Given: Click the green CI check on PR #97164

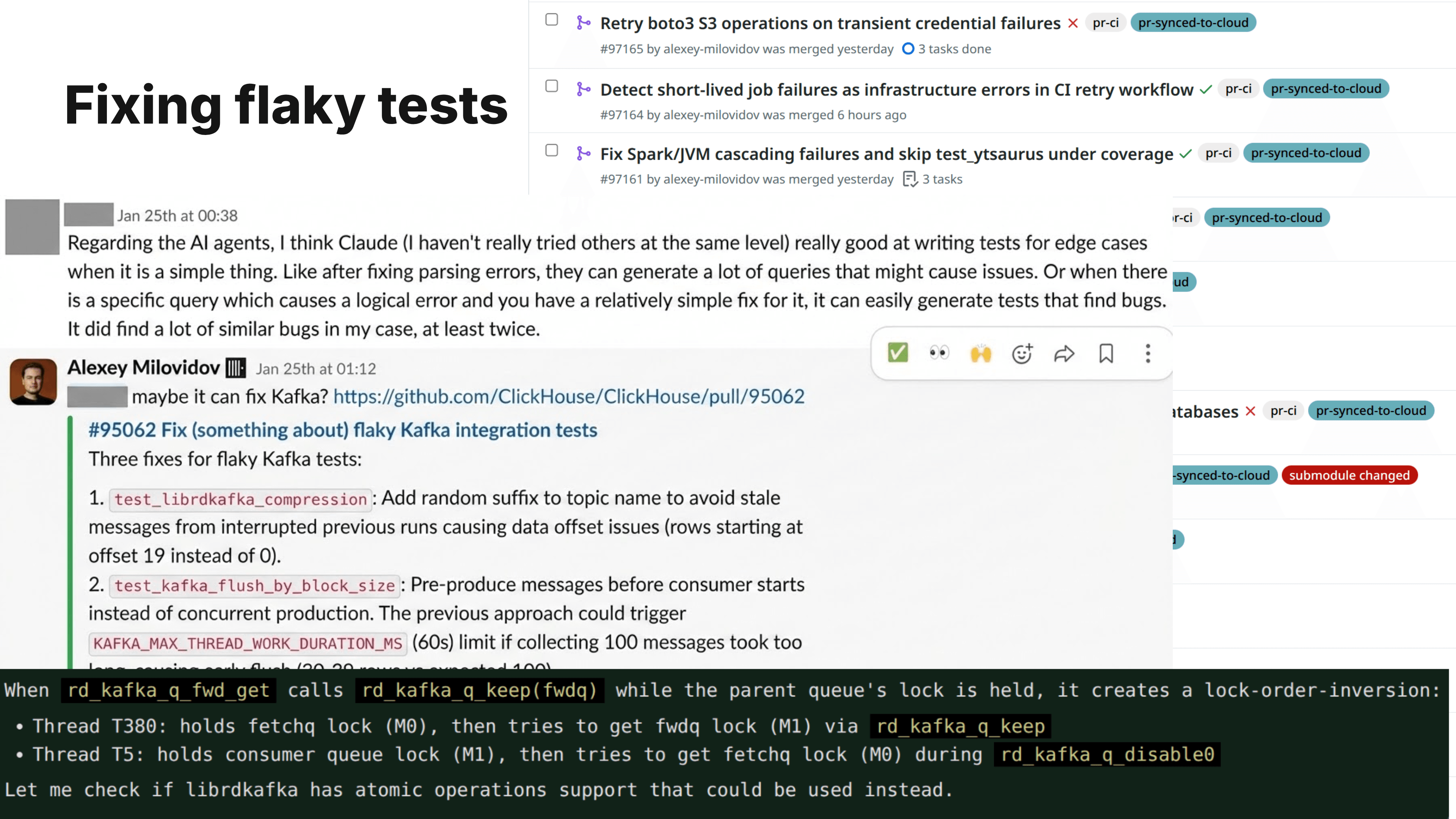Looking at the screenshot, I should (1205, 89).
